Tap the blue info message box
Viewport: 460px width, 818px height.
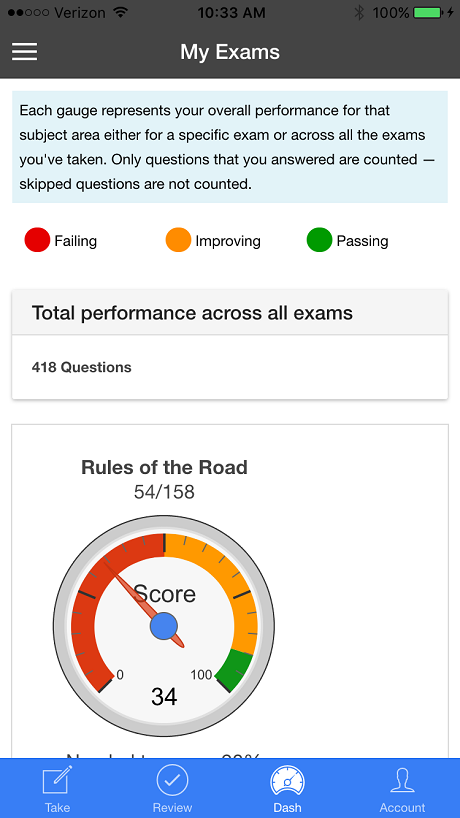230,147
